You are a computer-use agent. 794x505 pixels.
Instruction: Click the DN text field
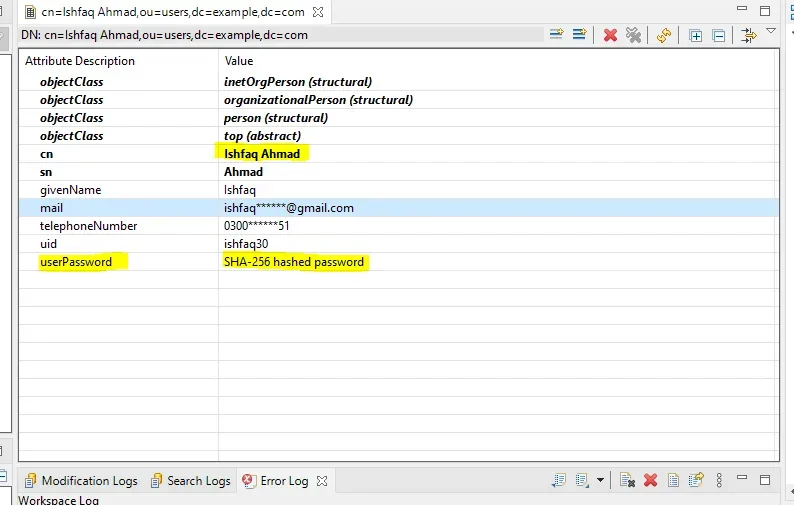pos(282,35)
